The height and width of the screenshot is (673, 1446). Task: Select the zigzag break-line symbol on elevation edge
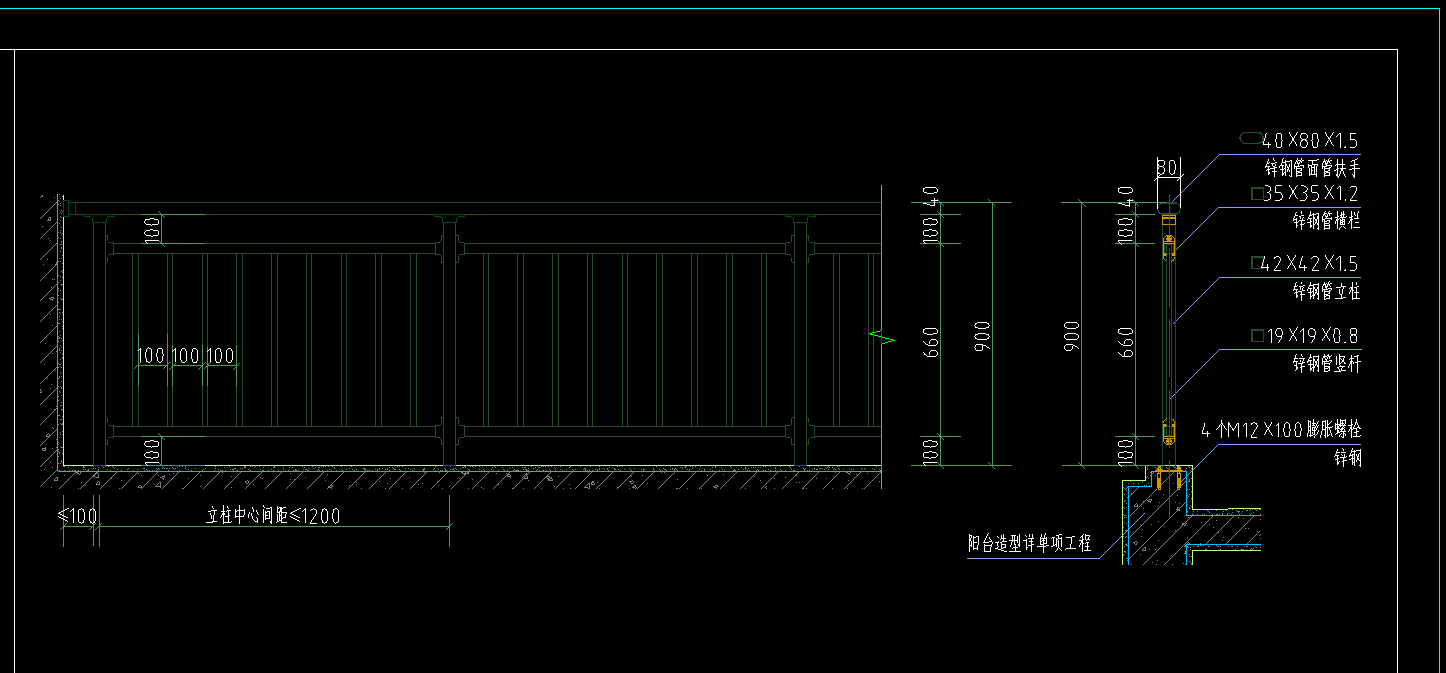883,338
